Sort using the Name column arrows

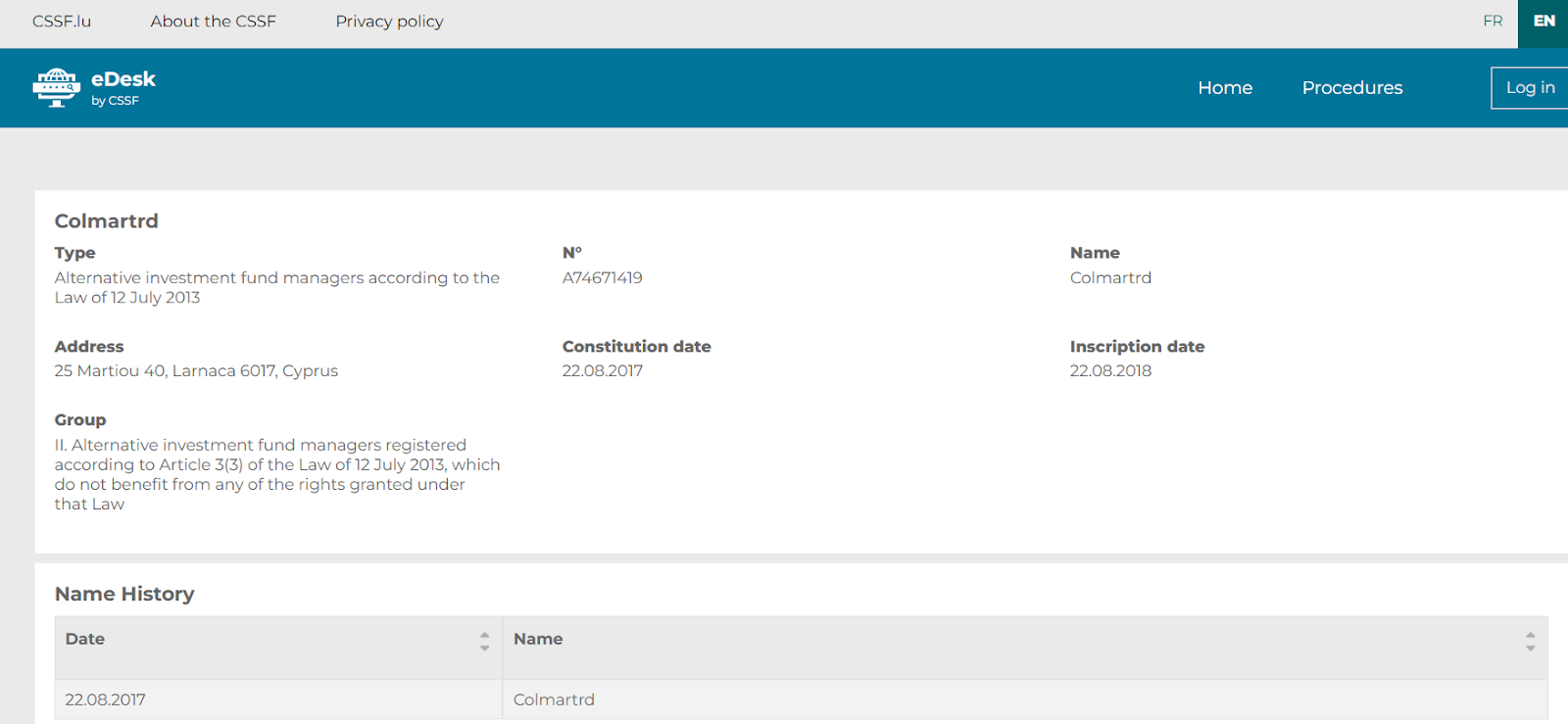pyautogui.click(x=1530, y=642)
